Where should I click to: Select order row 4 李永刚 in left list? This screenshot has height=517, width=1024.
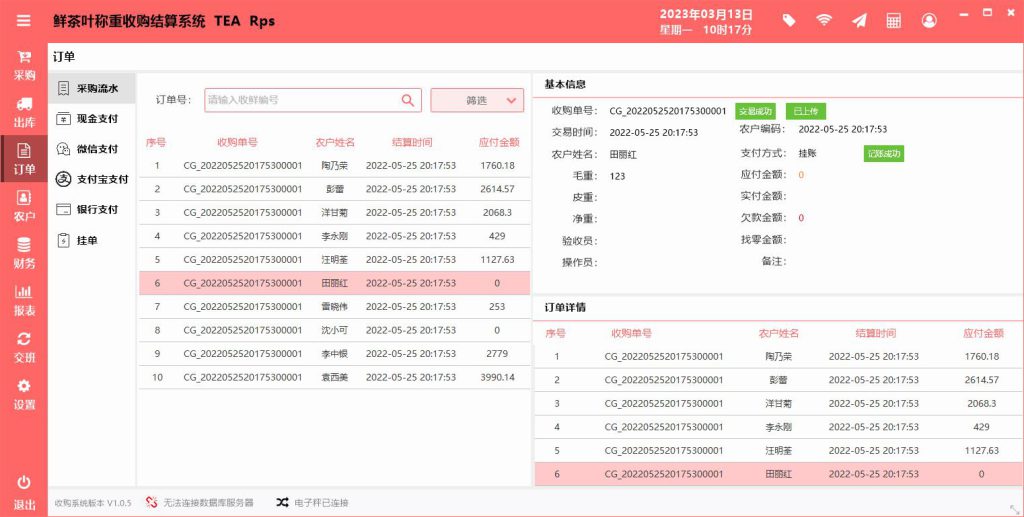(x=334, y=236)
